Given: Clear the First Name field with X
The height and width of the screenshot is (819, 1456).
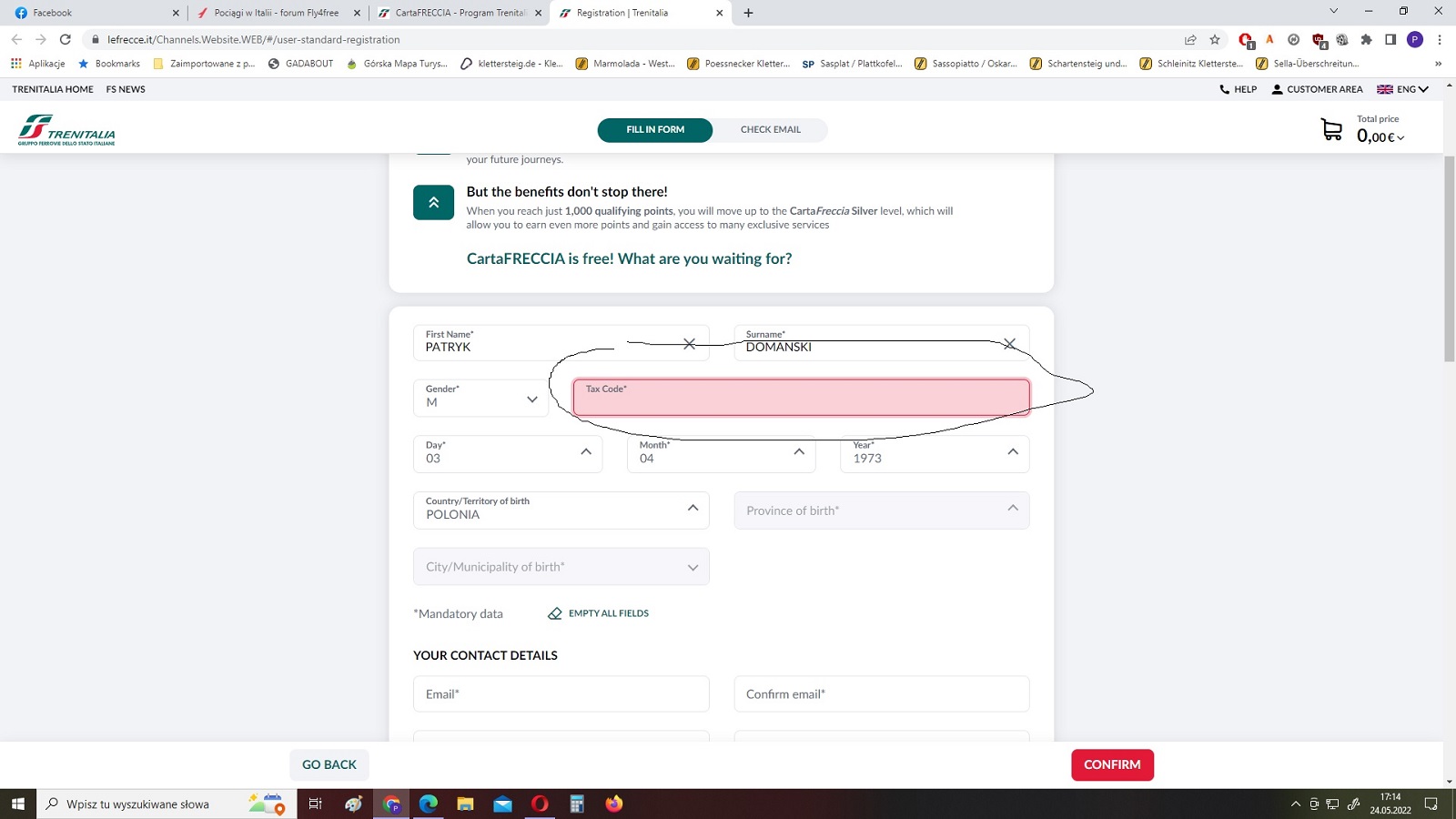Looking at the screenshot, I should [x=689, y=343].
